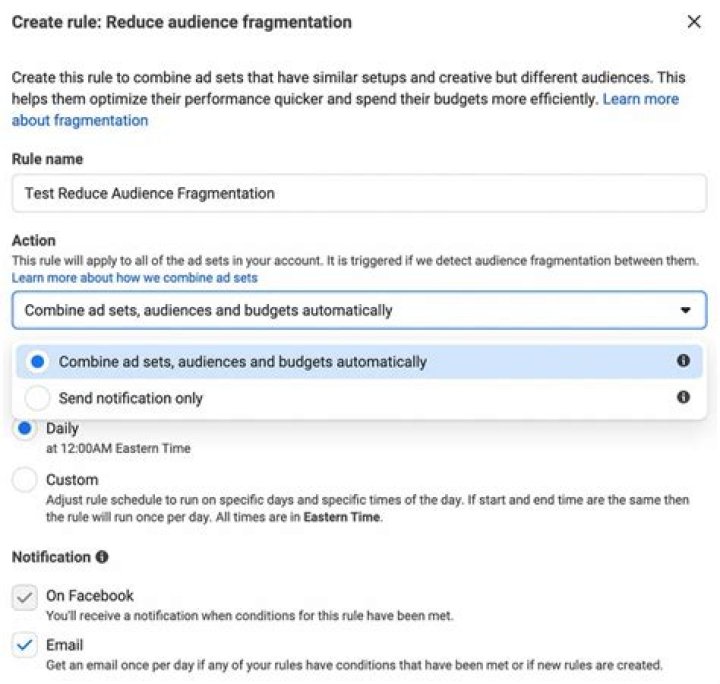The width and height of the screenshot is (720, 684).
Task: Click the Action combo box text
Action: (x=208, y=310)
